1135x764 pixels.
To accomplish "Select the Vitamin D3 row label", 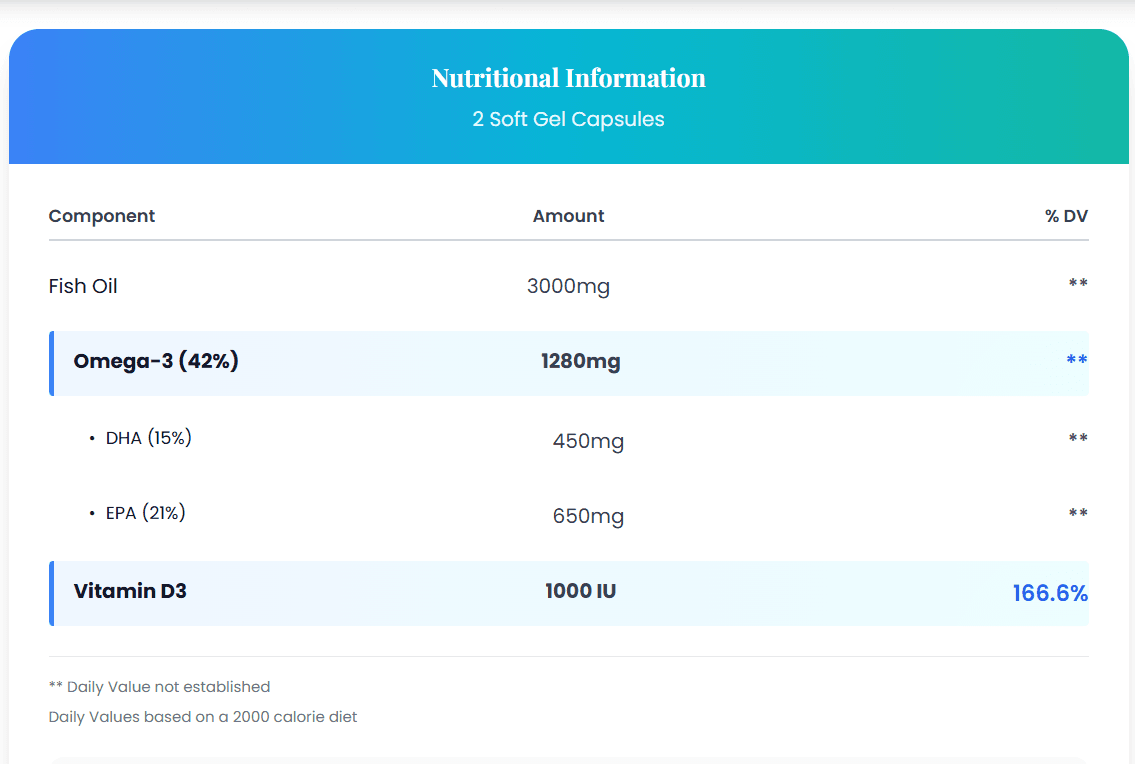I will [130, 591].
